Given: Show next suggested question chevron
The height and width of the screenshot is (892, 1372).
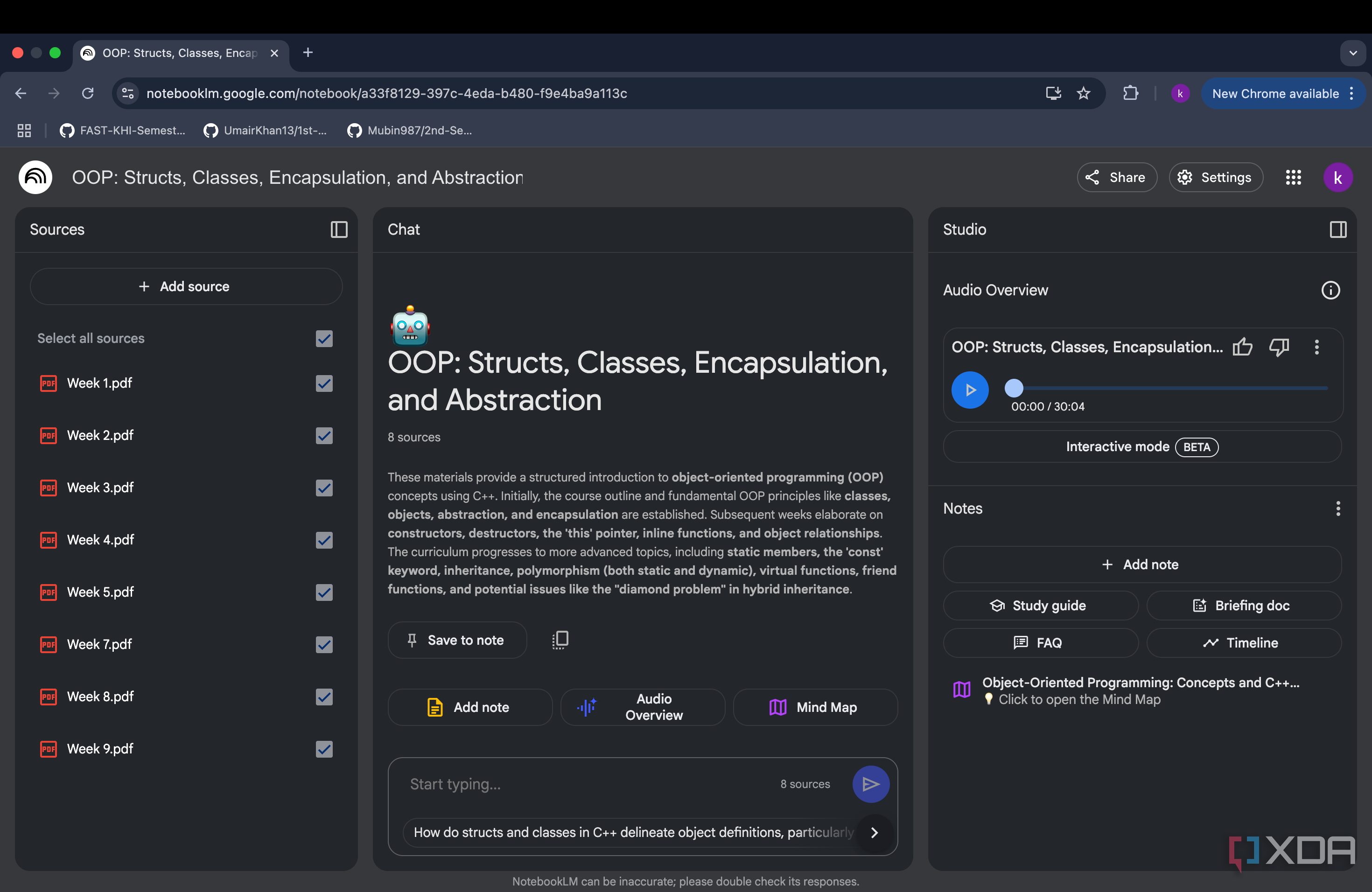Looking at the screenshot, I should [875, 833].
